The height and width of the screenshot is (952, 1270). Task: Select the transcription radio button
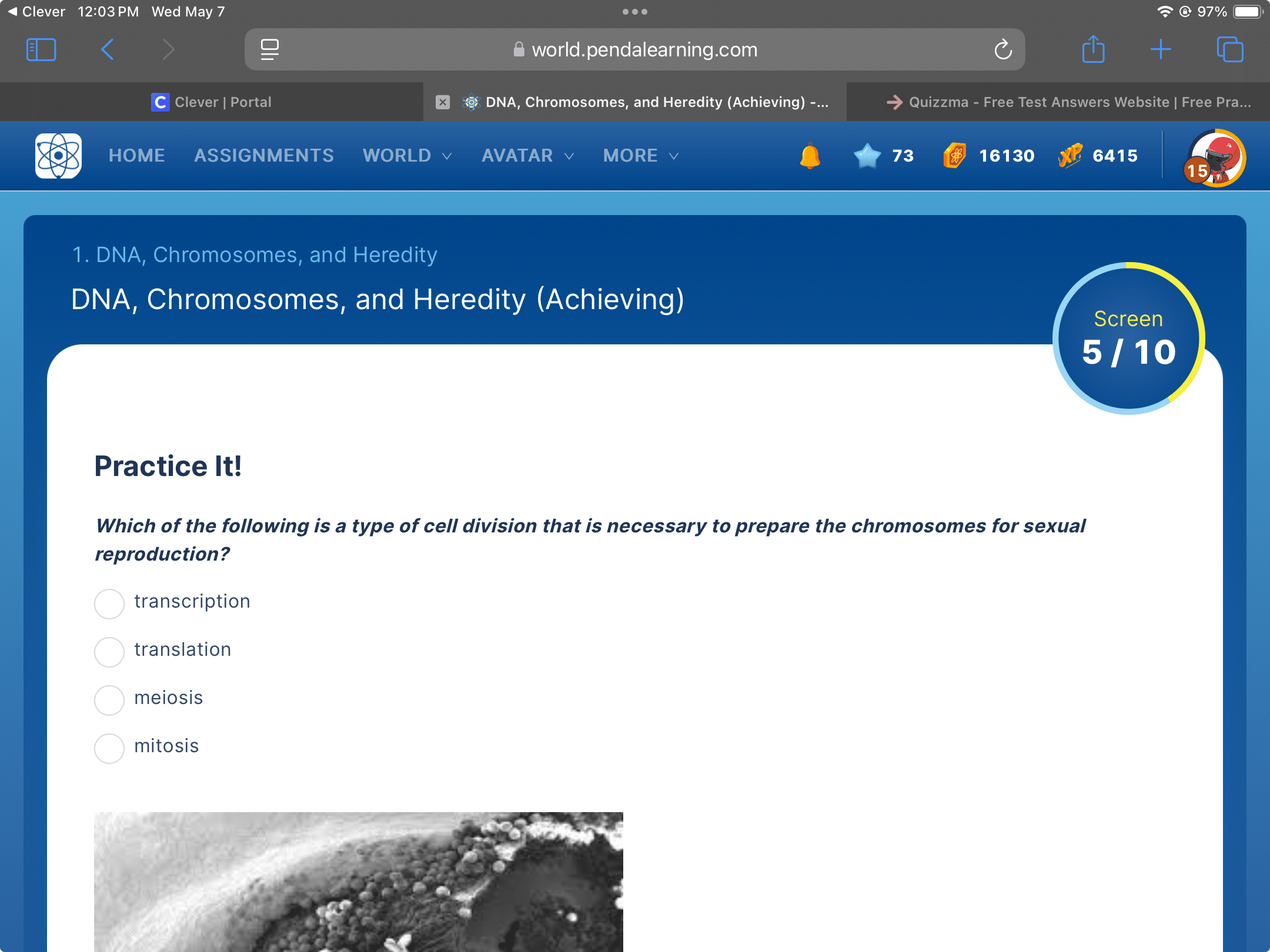click(109, 604)
